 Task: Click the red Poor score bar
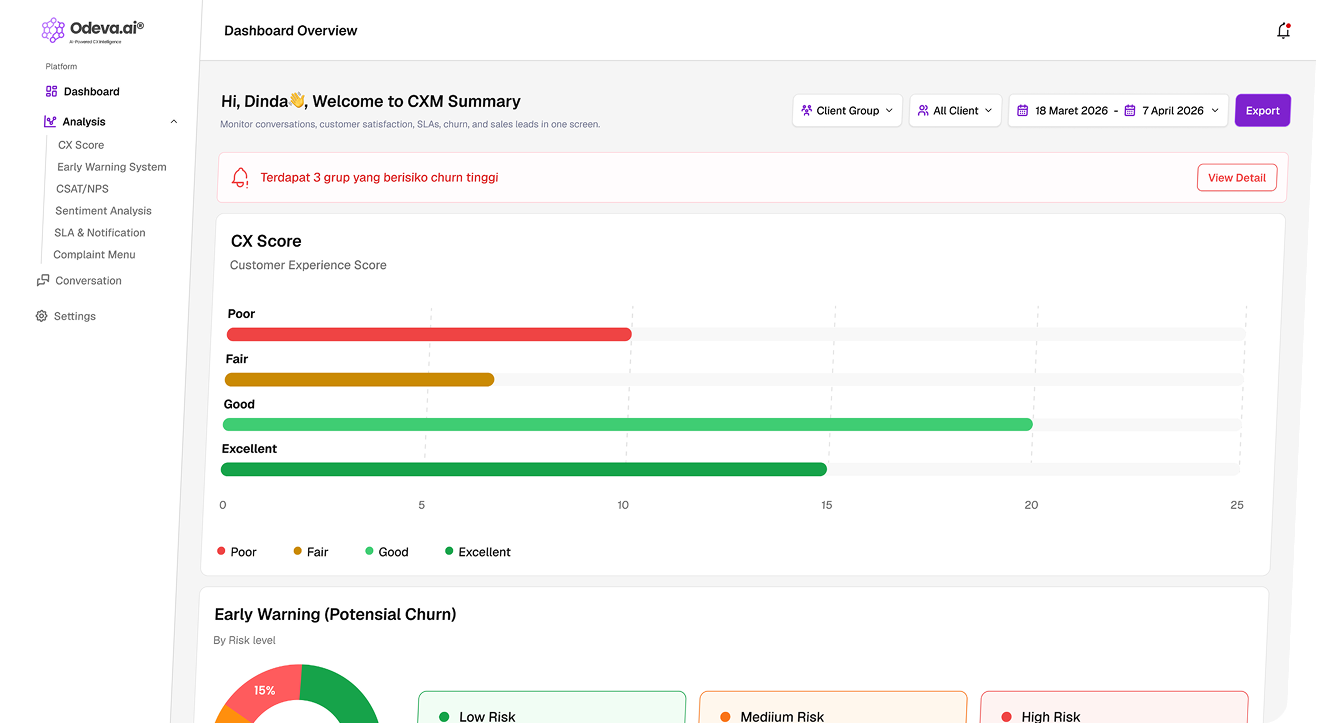tap(429, 335)
